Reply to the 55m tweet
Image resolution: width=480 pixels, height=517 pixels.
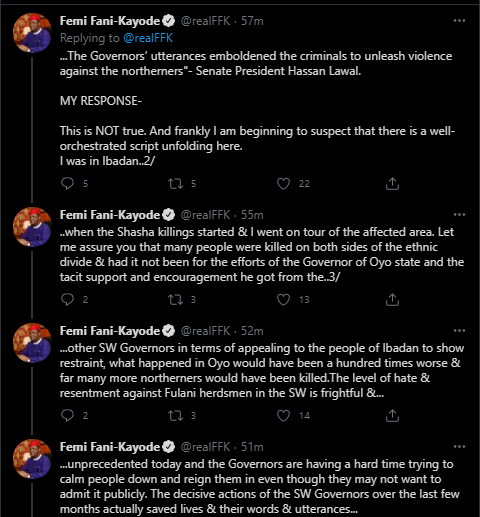tap(68, 299)
